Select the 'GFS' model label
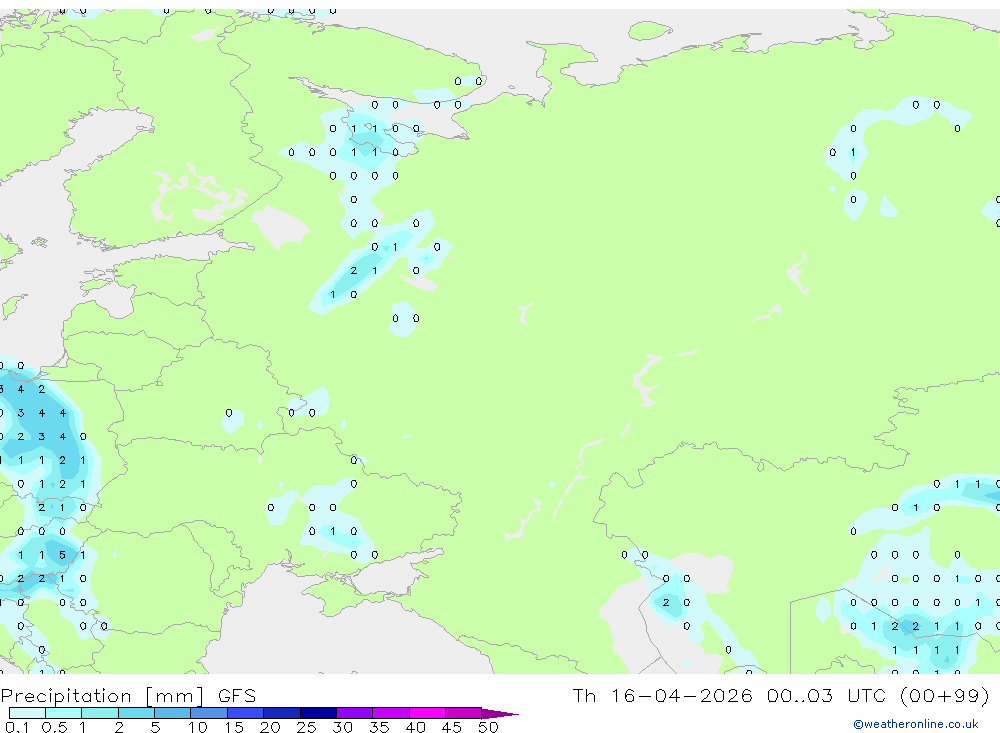Image resolution: width=1000 pixels, height=733 pixels. (237, 695)
